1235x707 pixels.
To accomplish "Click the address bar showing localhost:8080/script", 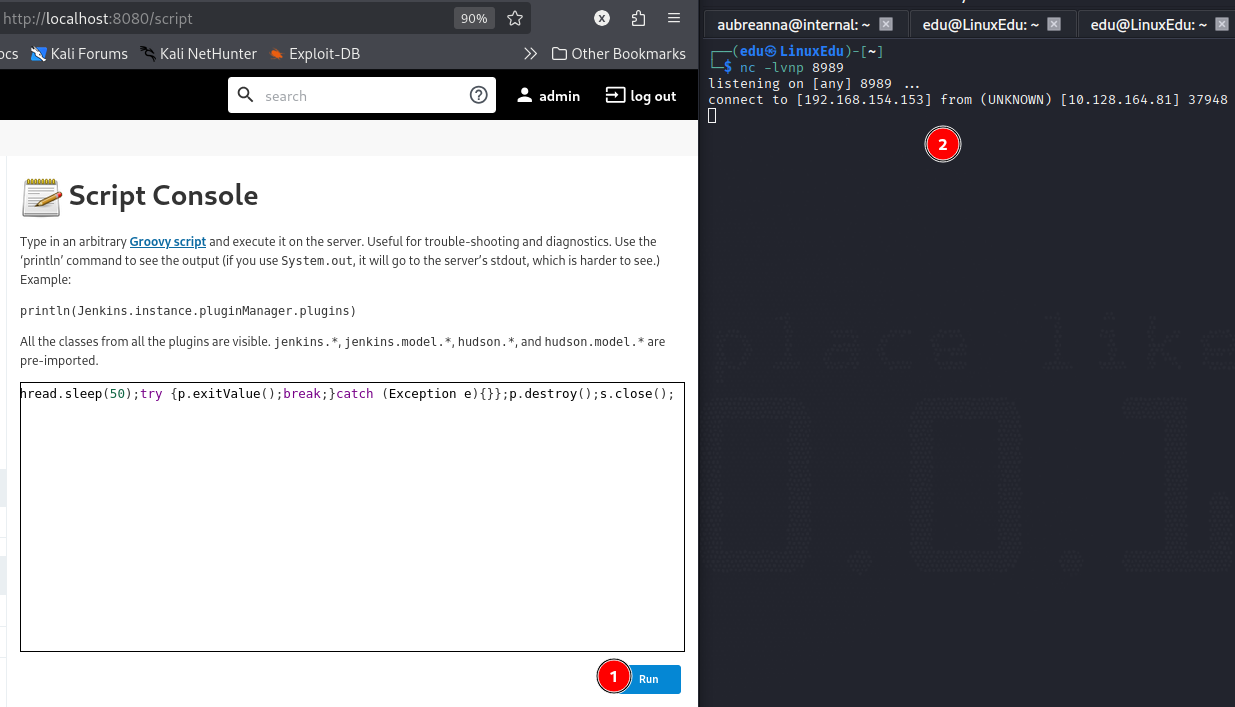I will (222, 18).
